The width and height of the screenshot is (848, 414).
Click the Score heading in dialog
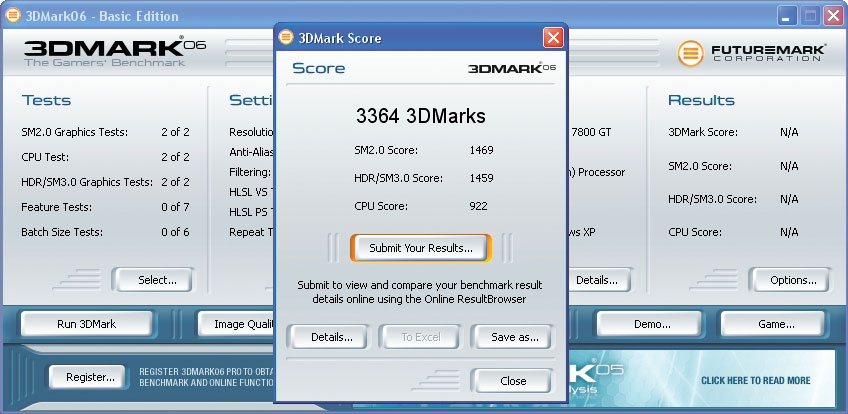pos(319,68)
